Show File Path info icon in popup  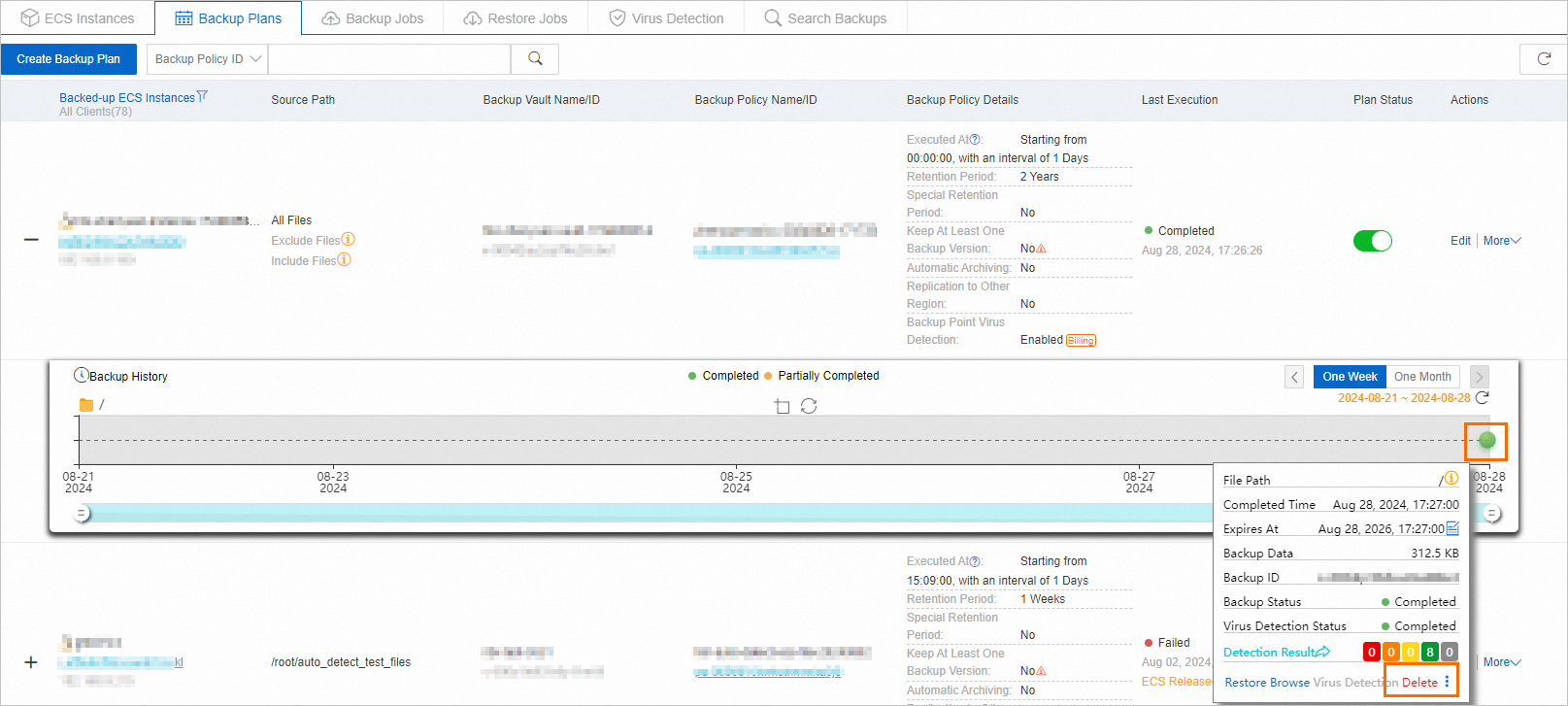[1451, 479]
